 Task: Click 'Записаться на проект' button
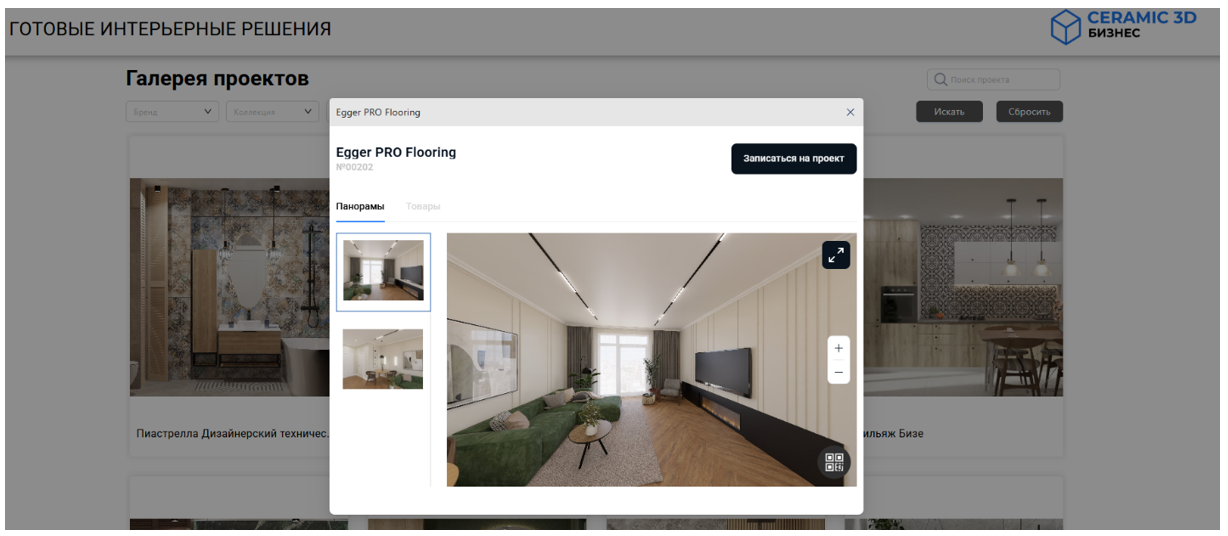click(794, 159)
